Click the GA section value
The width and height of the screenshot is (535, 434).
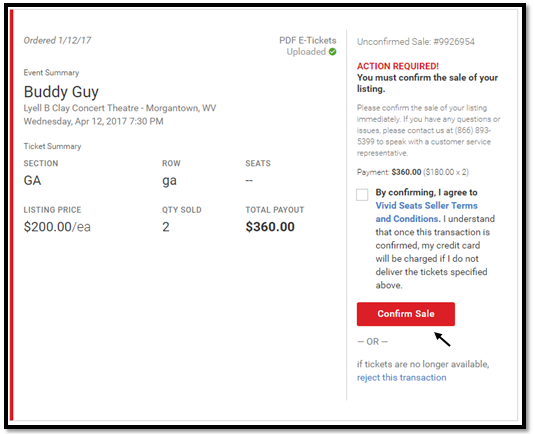point(32,180)
